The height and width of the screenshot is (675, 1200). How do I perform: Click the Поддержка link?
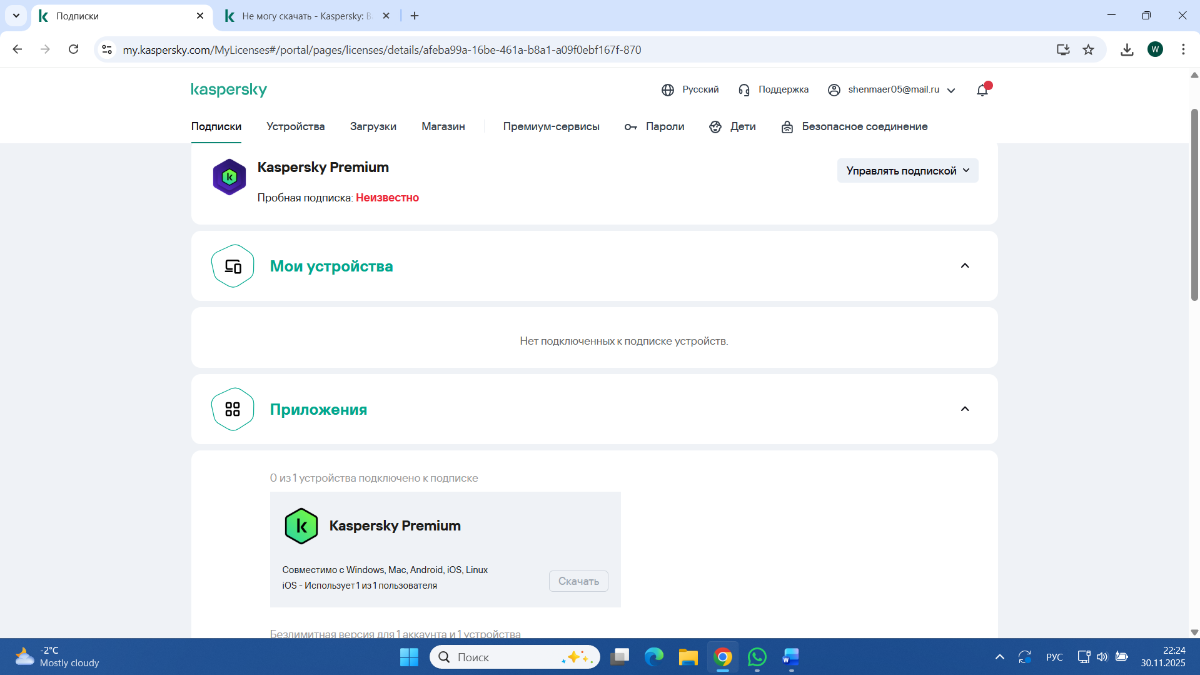(783, 90)
